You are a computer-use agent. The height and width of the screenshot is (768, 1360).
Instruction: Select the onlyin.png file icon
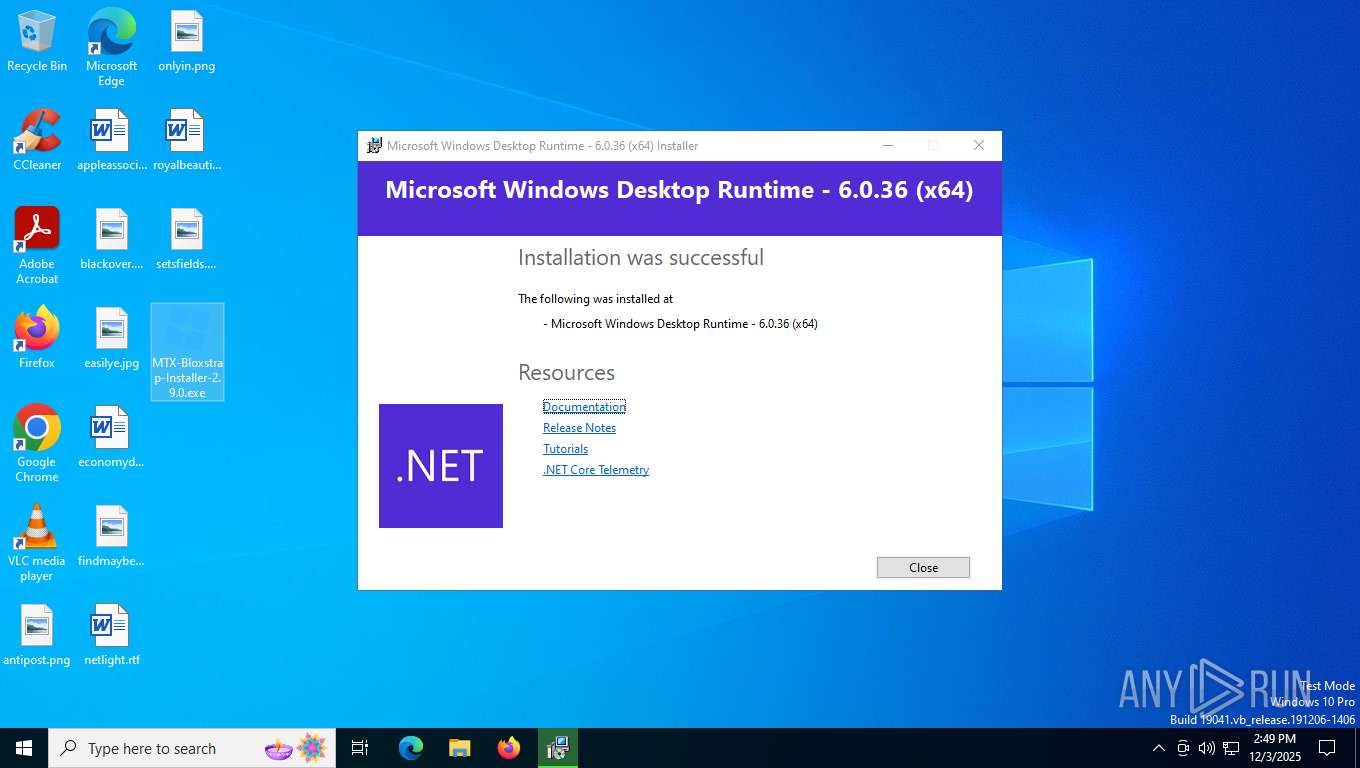[186, 42]
